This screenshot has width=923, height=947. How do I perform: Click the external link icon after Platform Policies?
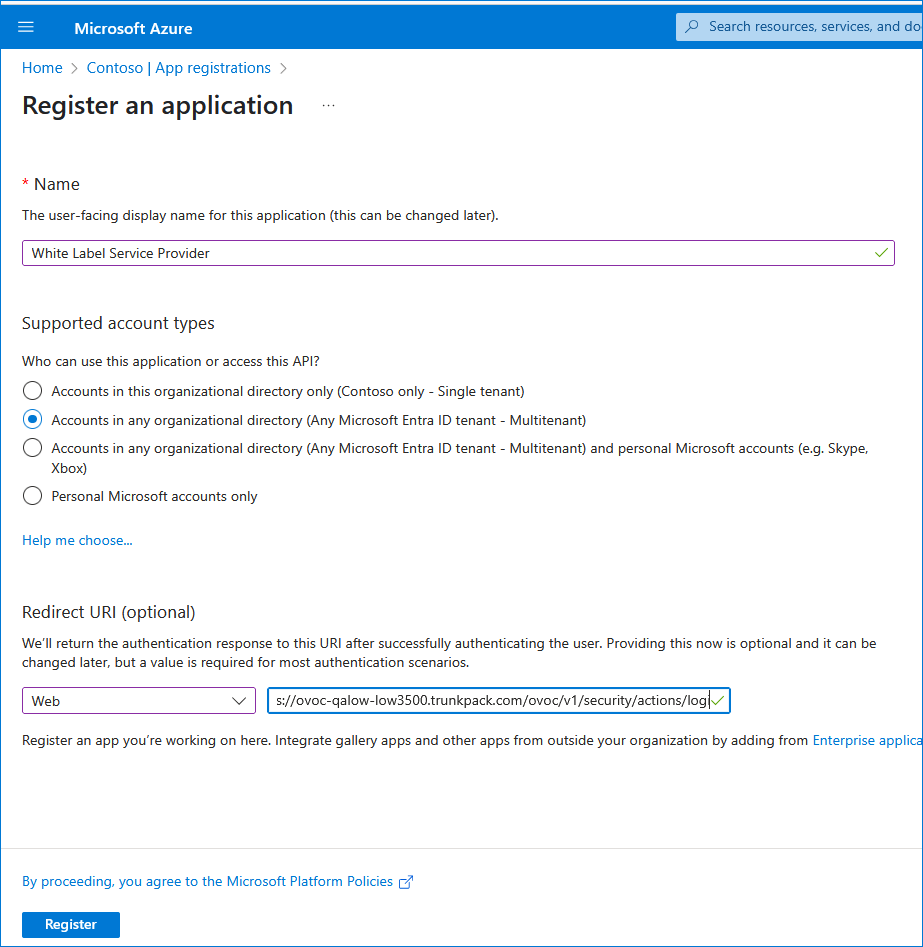point(406,882)
